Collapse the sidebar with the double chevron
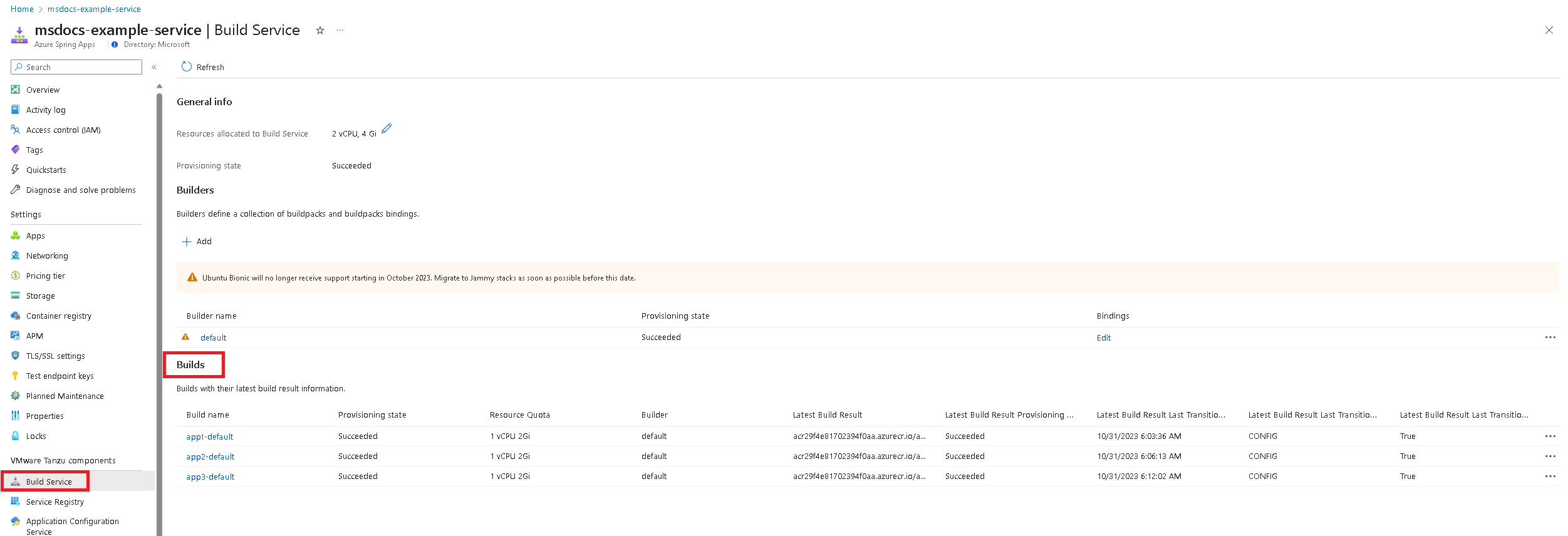The image size is (1568, 536). pyautogui.click(x=154, y=67)
